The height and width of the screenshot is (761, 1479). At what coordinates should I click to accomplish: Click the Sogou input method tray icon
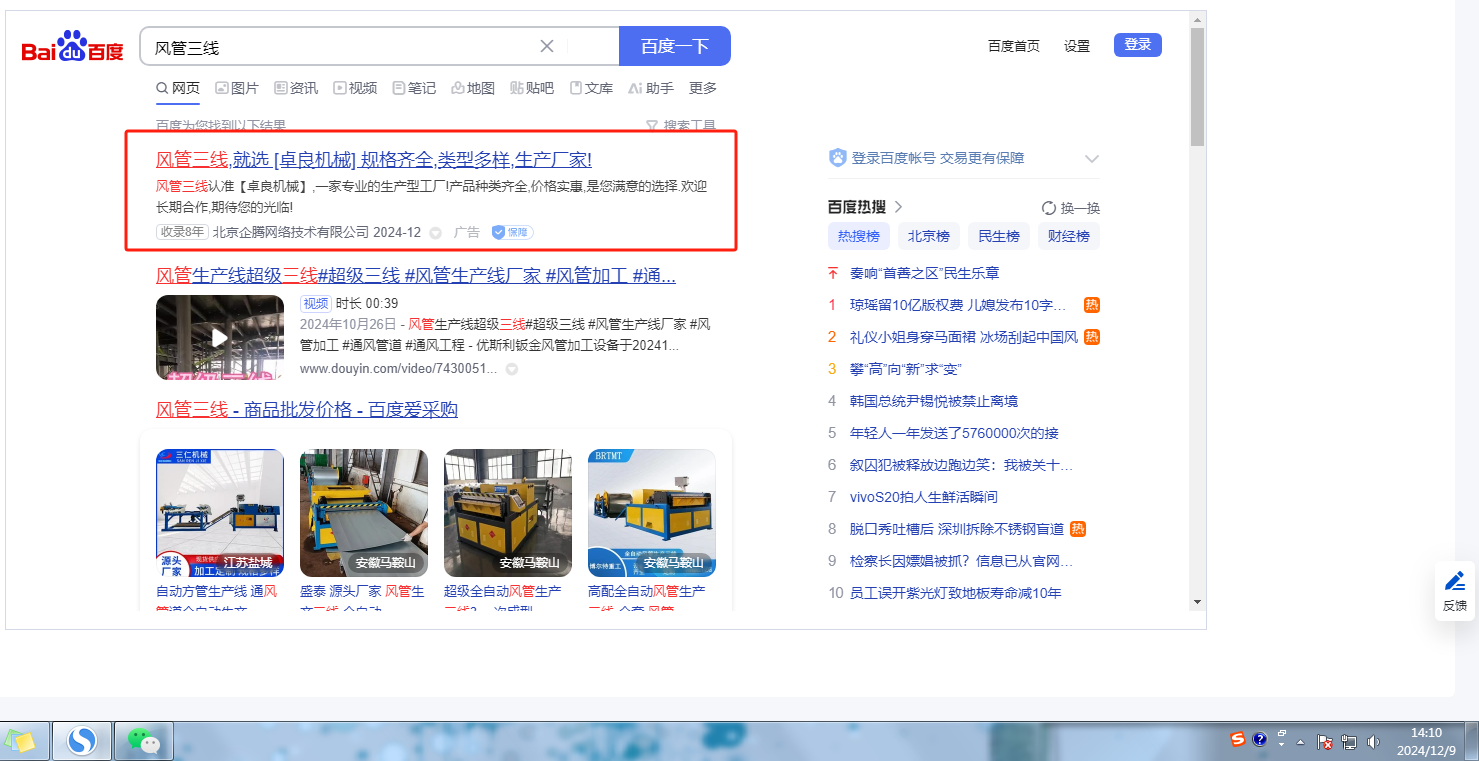tap(1238, 740)
